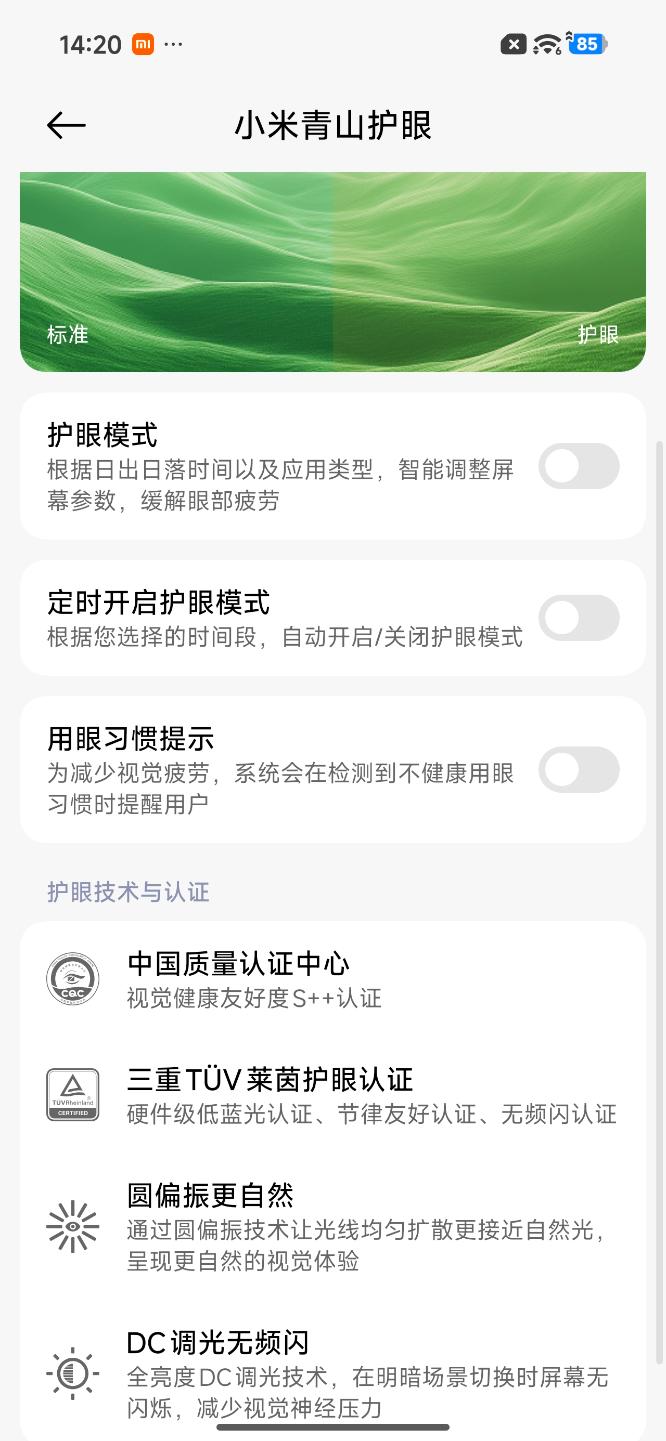Tap the DC dimming brightness icon

tap(72, 1370)
